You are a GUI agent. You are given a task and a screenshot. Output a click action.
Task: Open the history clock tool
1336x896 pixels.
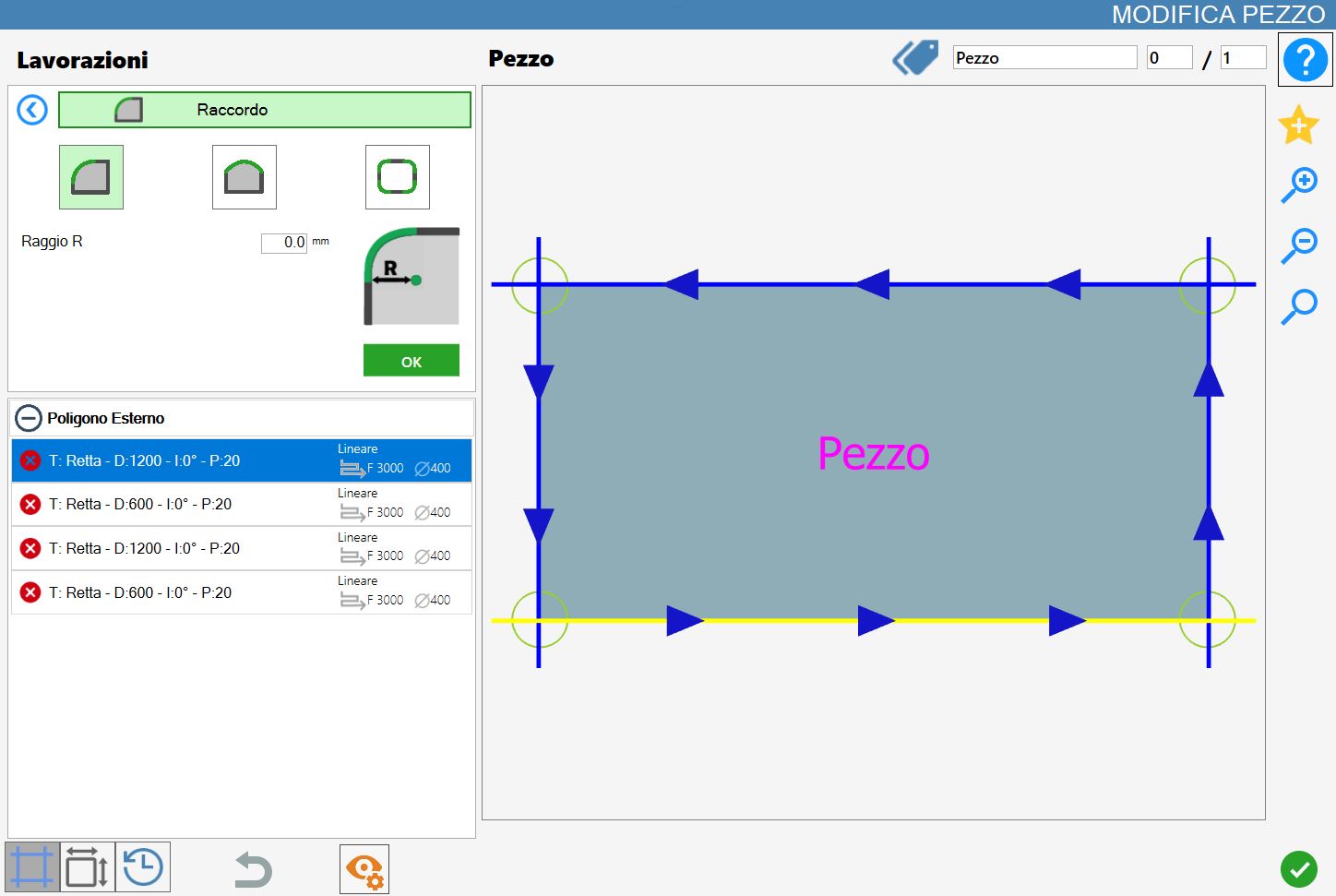pos(143,867)
